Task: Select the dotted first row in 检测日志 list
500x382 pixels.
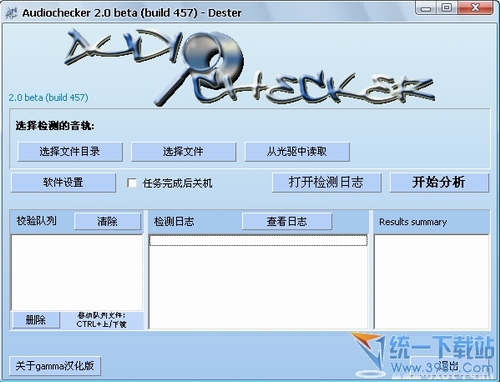Action: click(258, 240)
